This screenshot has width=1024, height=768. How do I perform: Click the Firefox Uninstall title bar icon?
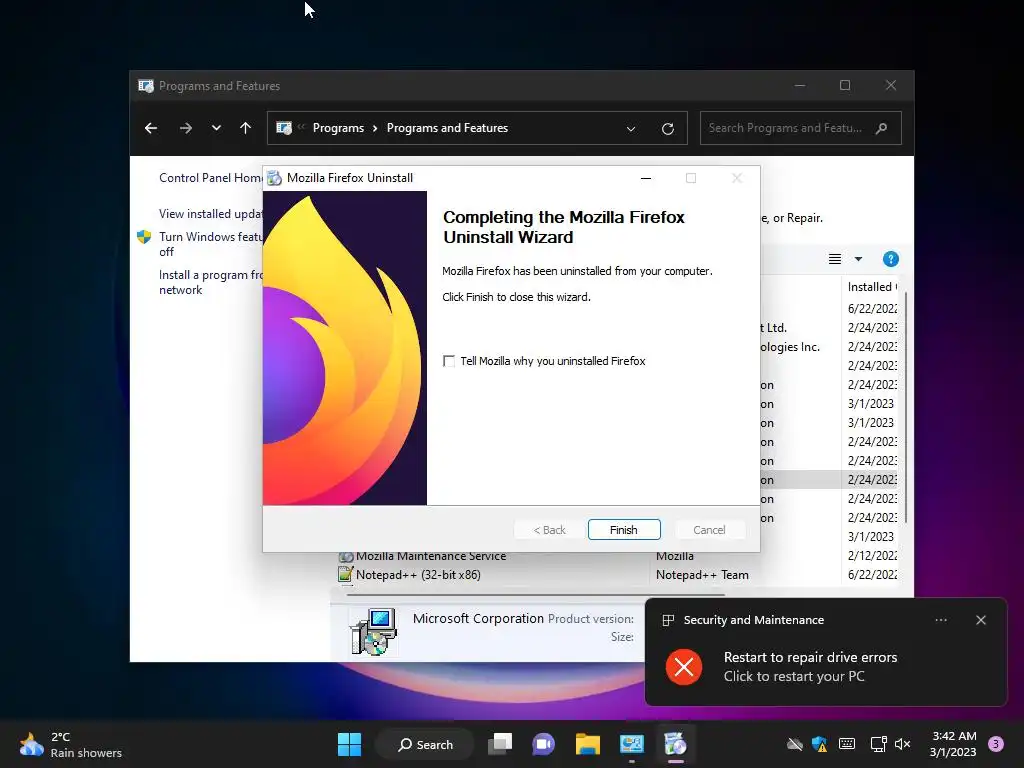click(x=275, y=178)
